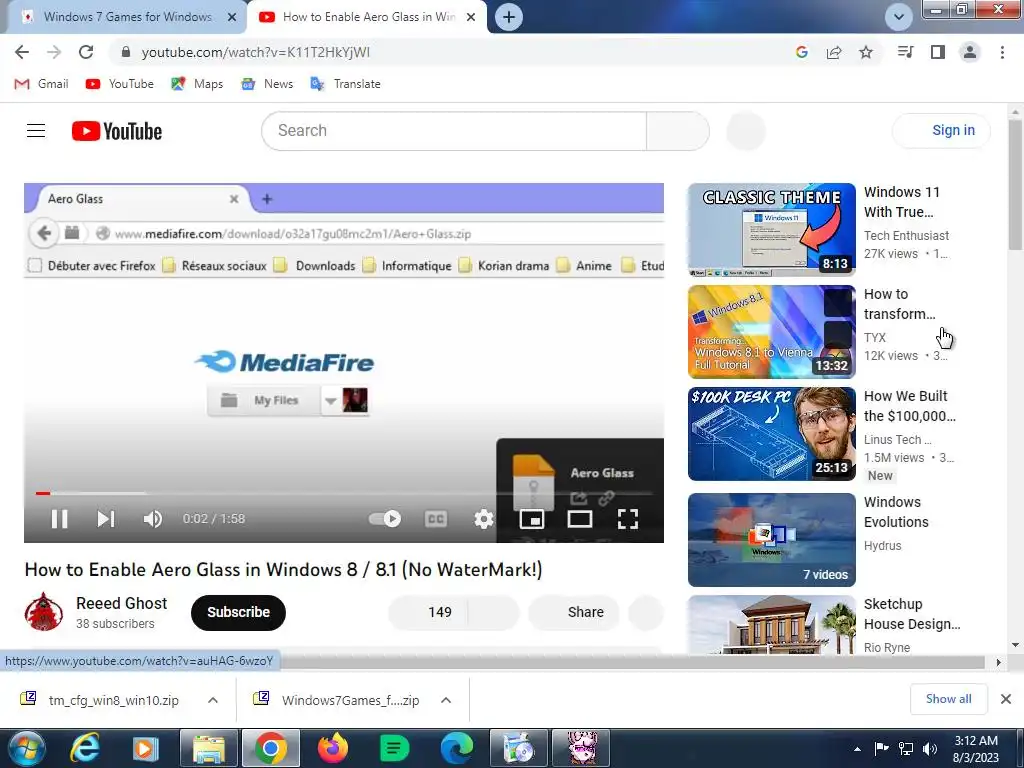Open Sketchup House Design video title

(912, 614)
